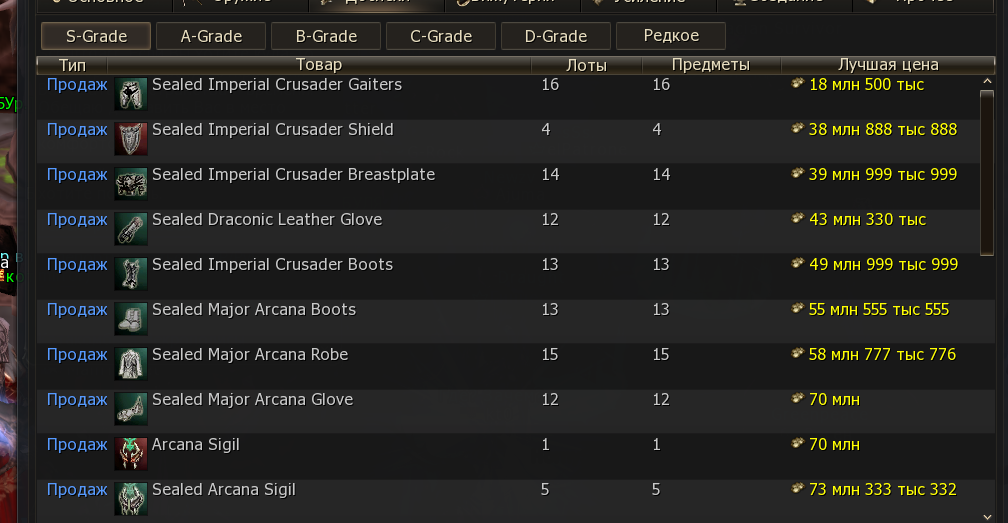Sort by the Лучшая цена column header
Viewport: 1008px width, 523px height.
click(888, 65)
